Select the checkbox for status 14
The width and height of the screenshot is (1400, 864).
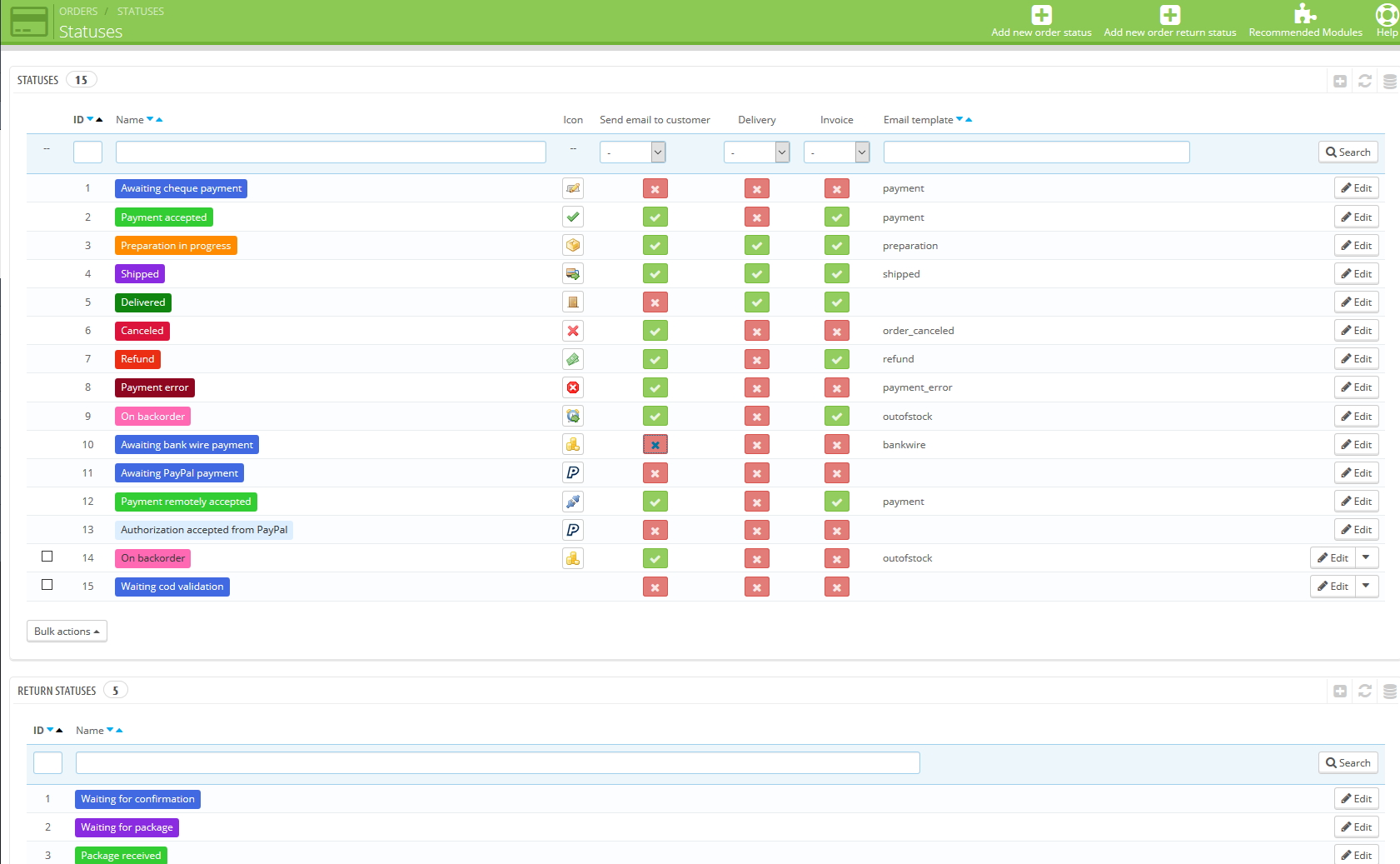[x=47, y=557]
